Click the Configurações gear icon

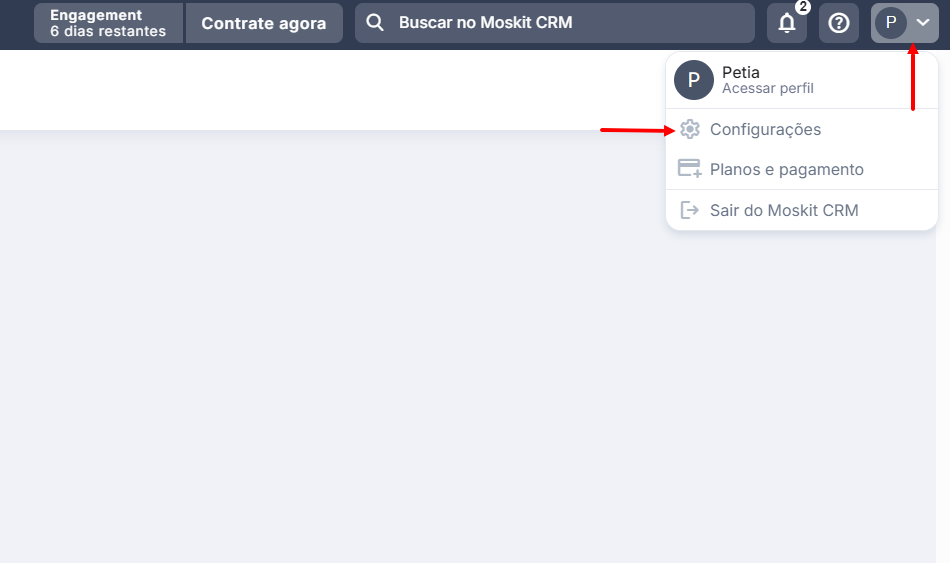(x=689, y=129)
